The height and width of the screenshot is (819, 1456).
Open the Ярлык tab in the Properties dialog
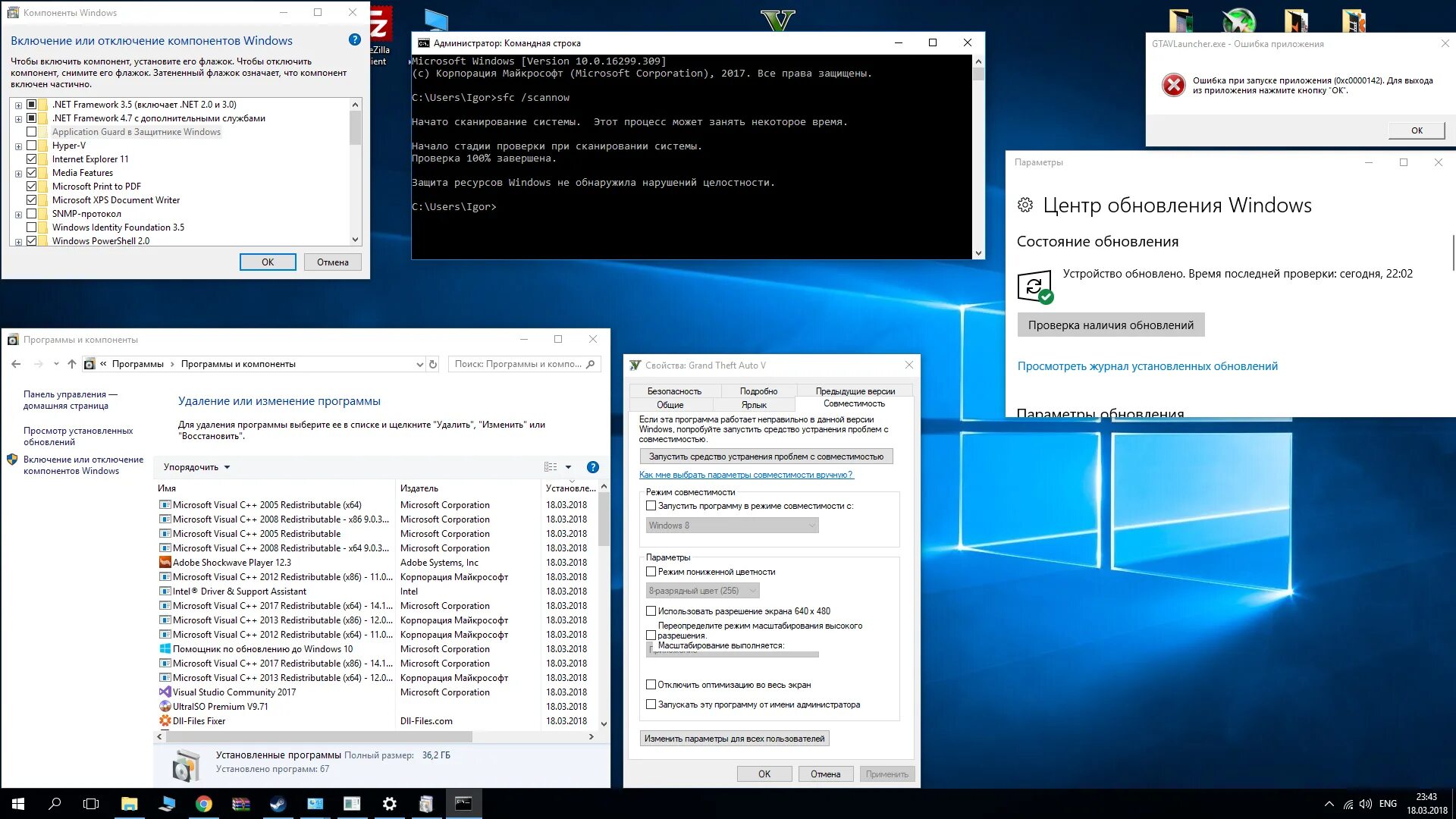tap(753, 405)
